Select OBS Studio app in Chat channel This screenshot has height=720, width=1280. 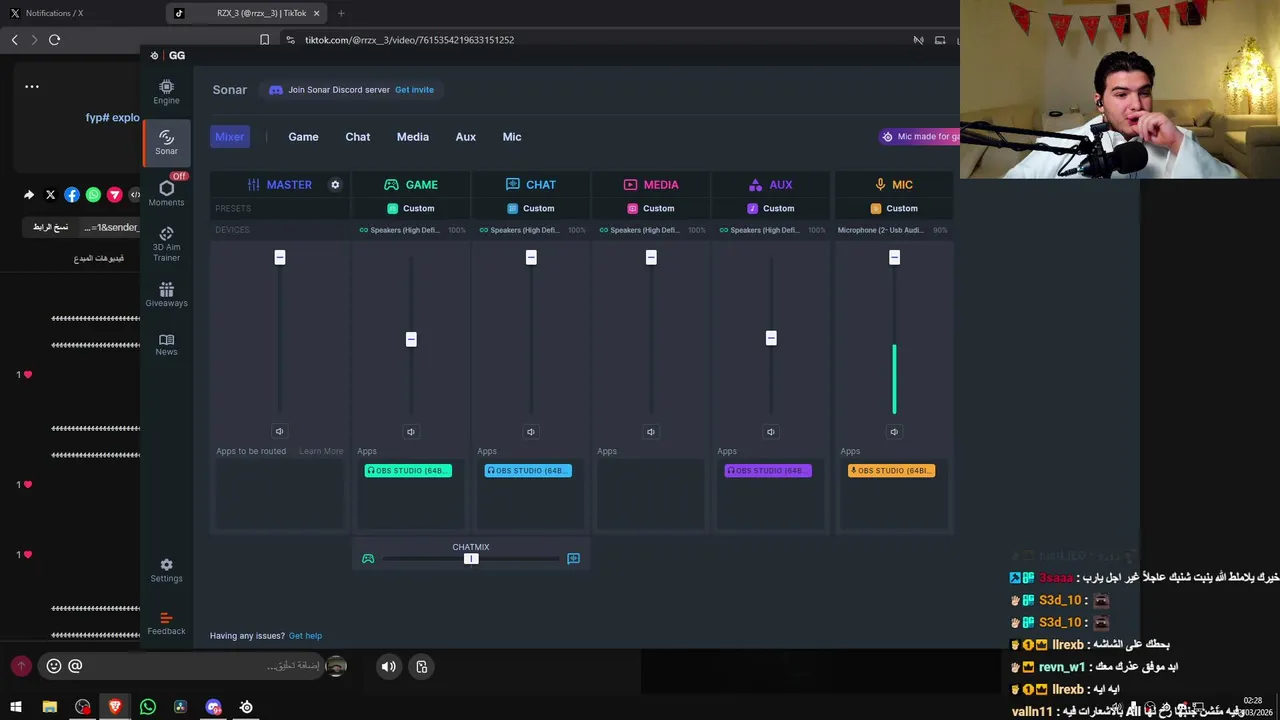tap(528, 471)
